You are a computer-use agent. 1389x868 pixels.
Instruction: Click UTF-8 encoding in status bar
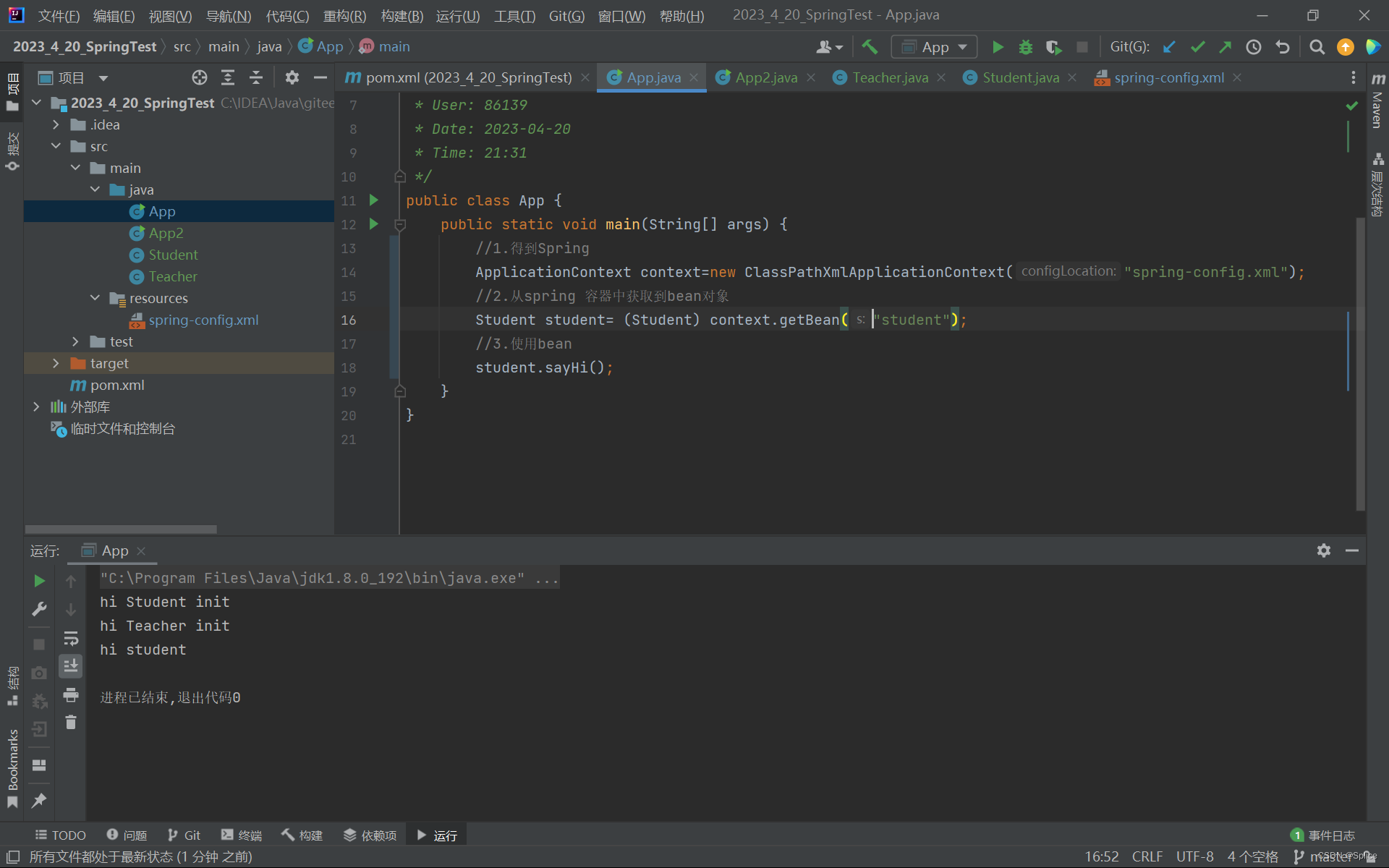[1195, 856]
